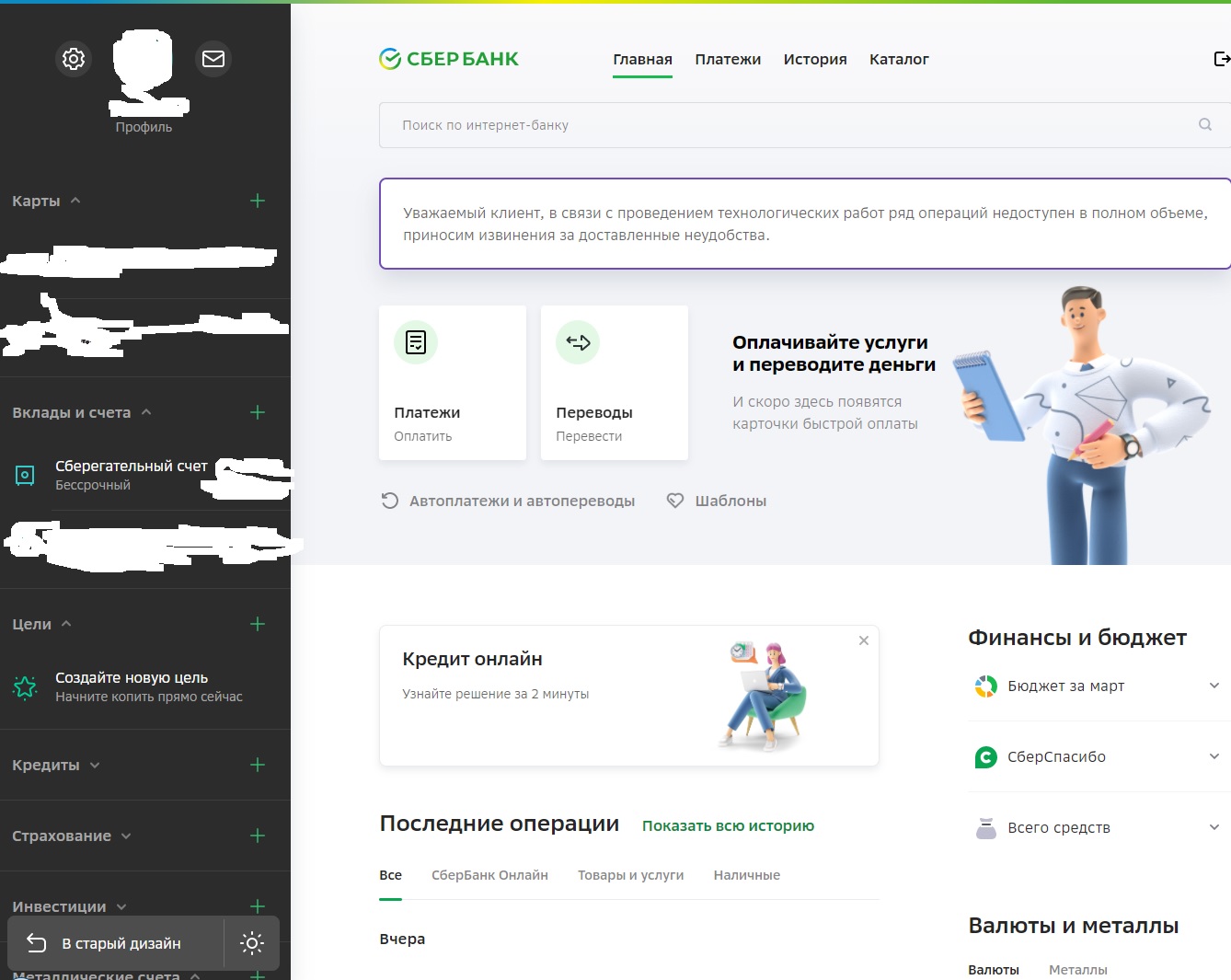Close the Кредит онлайн banner
The height and width of the screenshot is (980, 1231).
pyautogui.click(x=864, y=640)
